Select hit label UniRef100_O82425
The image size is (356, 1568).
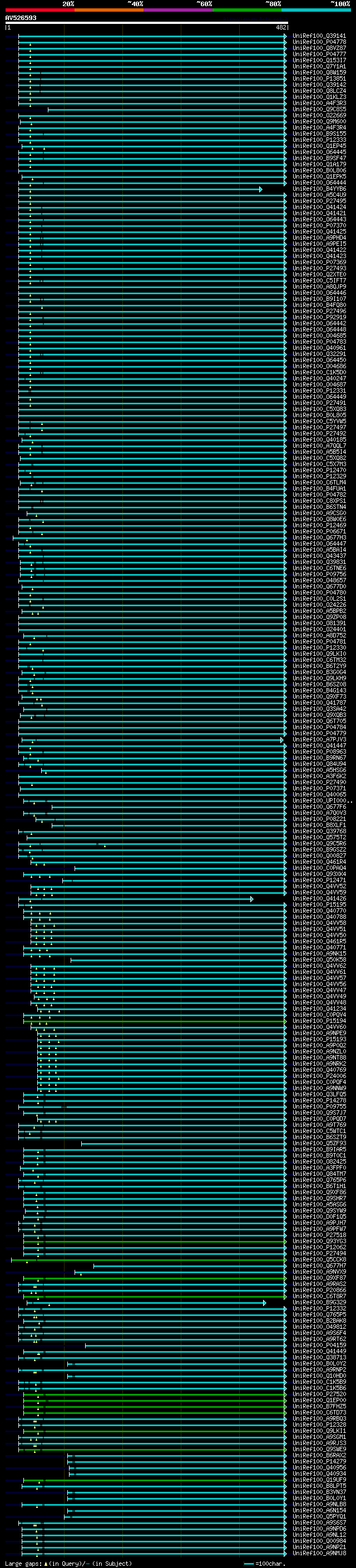[319, 1162]
